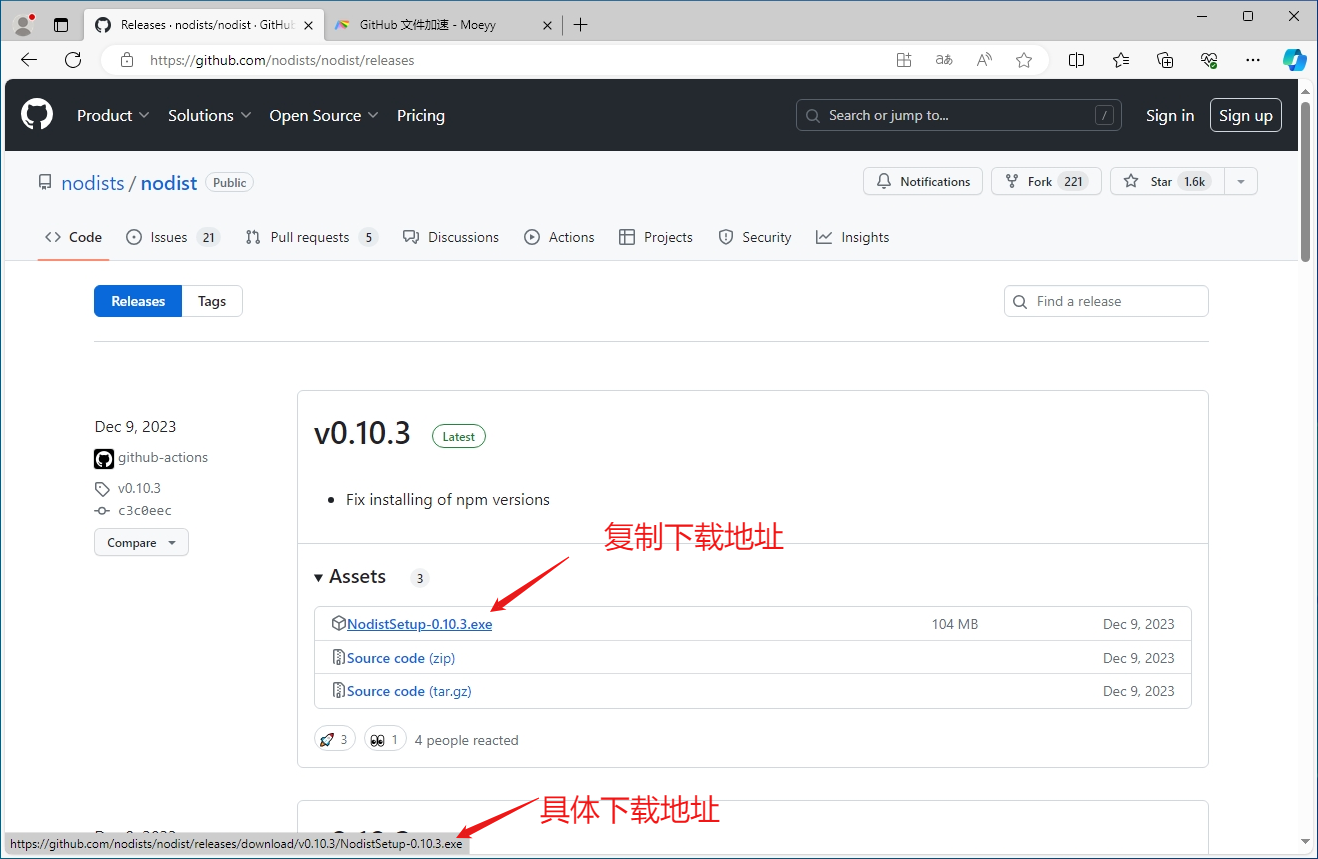
Task: Click the repository icon beside nodists
Action: pos(45,182)
